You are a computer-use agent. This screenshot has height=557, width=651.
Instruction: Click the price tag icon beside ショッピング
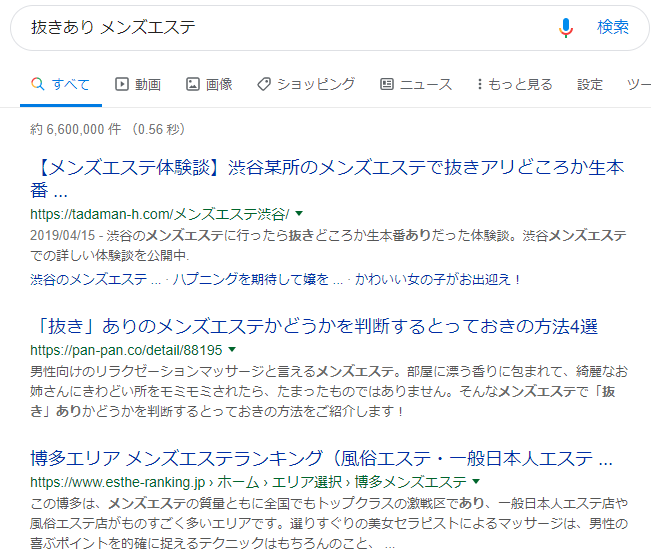(264, 84)
